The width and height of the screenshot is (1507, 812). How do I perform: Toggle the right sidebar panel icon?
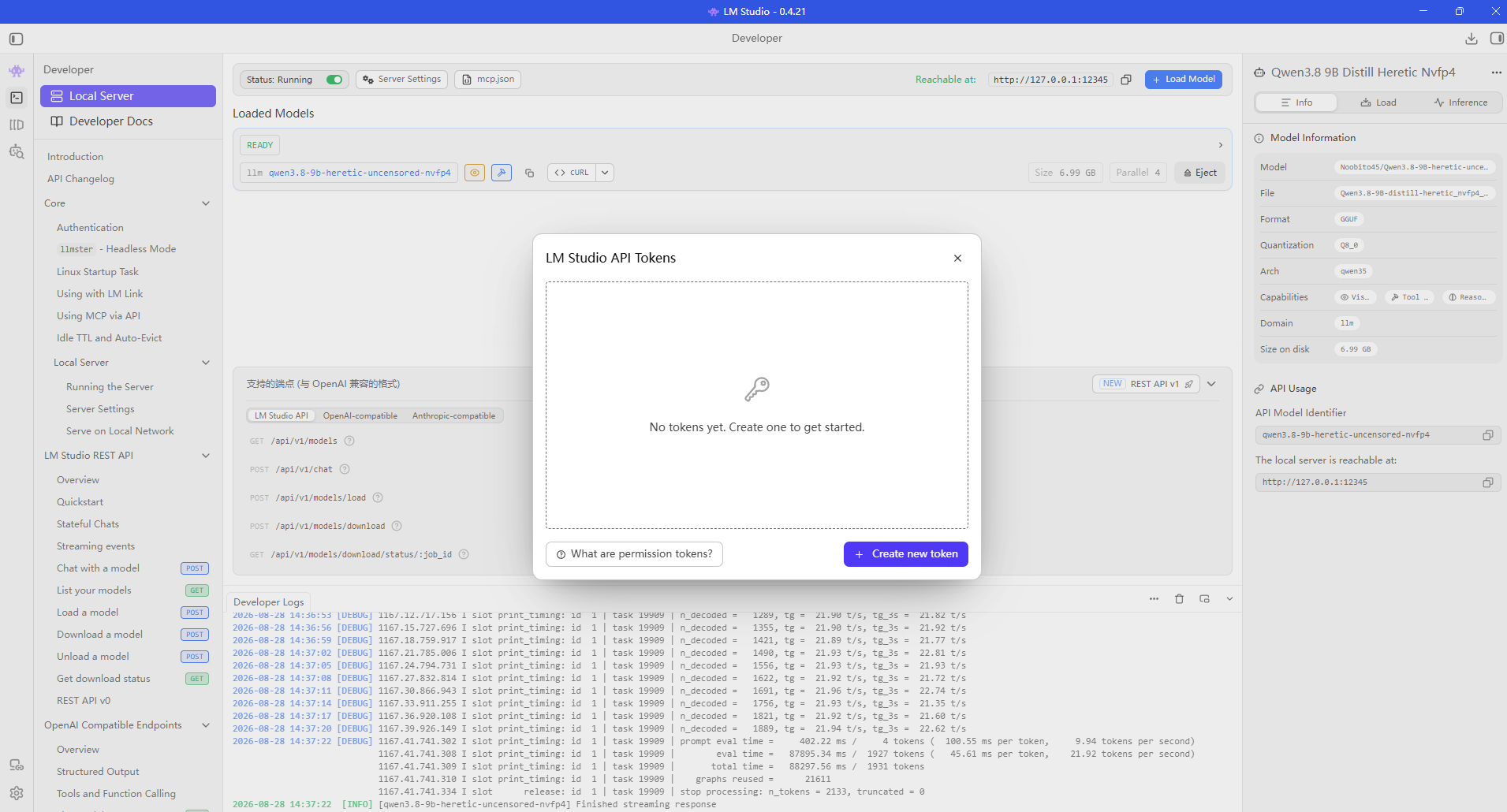point(1497,39)
